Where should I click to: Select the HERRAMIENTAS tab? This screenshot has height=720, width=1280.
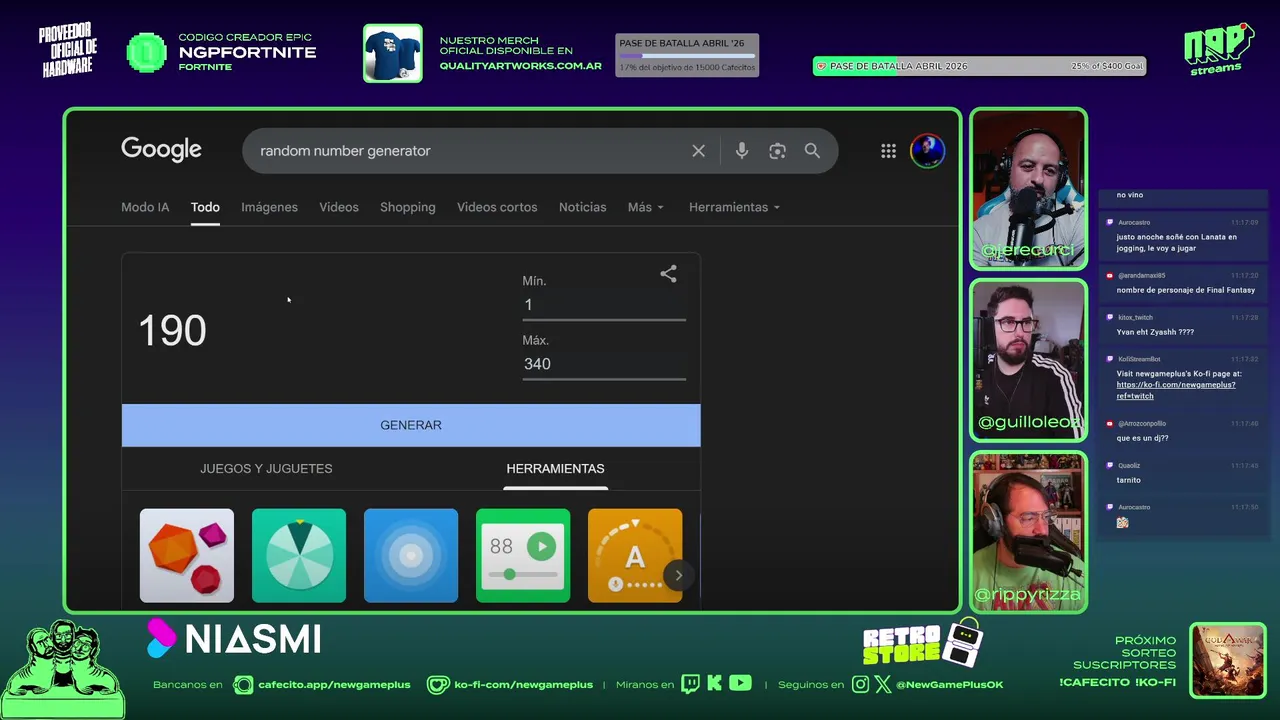tap(555, 468)
